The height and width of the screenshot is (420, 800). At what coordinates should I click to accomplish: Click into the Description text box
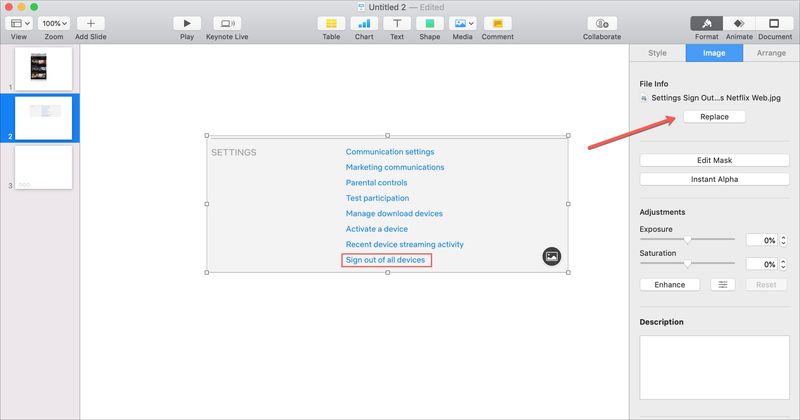(714, 367)
